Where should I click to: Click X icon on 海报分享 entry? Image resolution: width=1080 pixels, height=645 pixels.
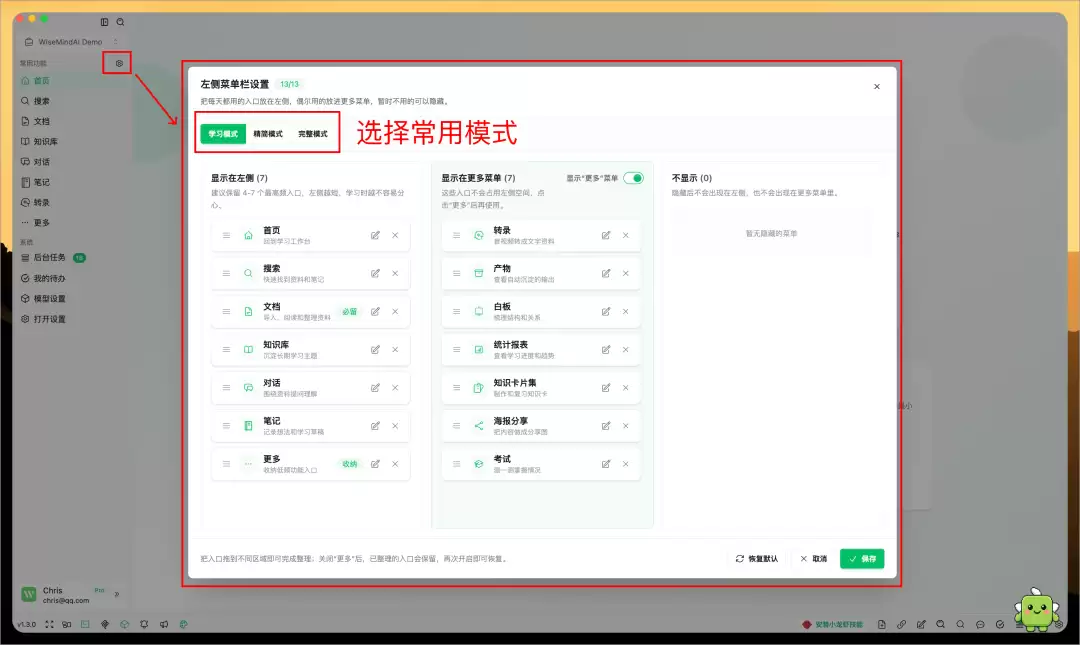625,426
